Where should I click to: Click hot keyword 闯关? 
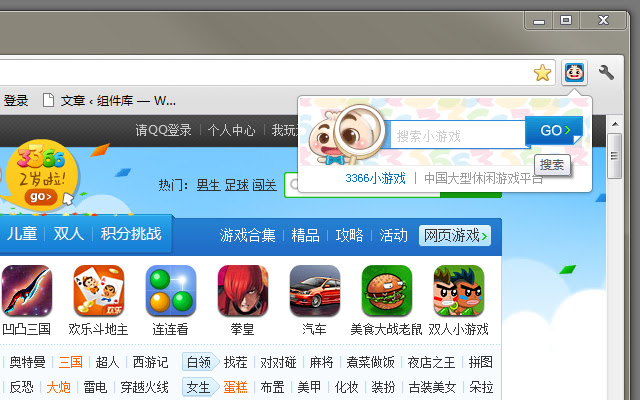(x=264, y=185)
